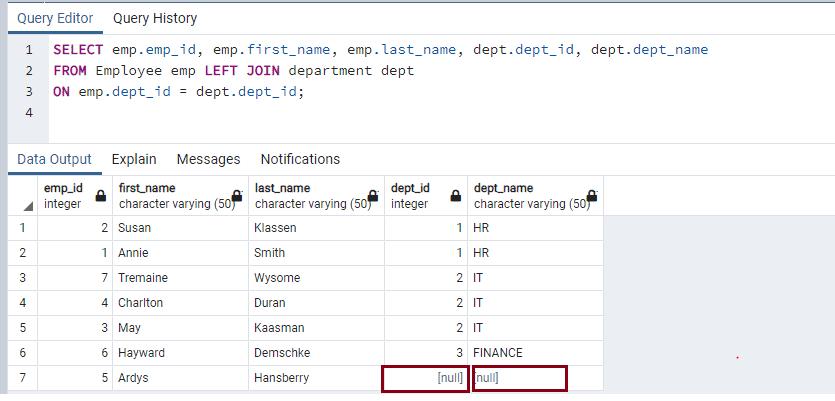Click the lock icon in emp_id header
Image resolution: width=835 pixels, height=401 pixels.
point(100,197)
